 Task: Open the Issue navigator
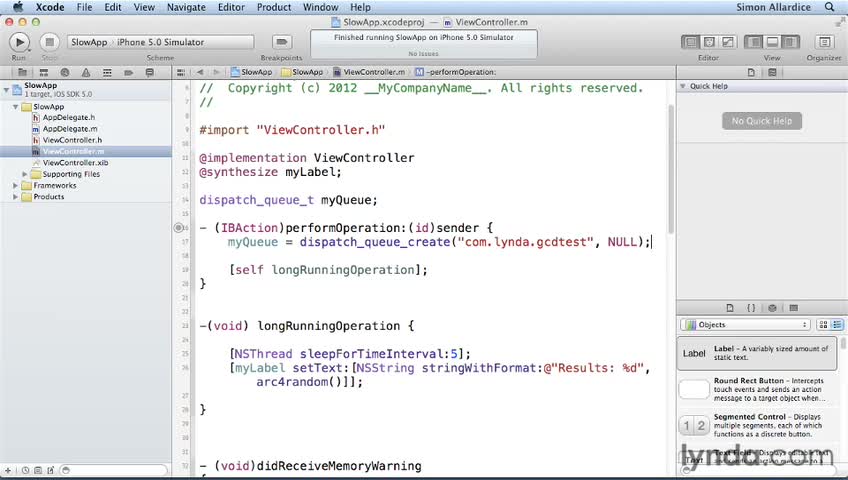coord(86,72)
